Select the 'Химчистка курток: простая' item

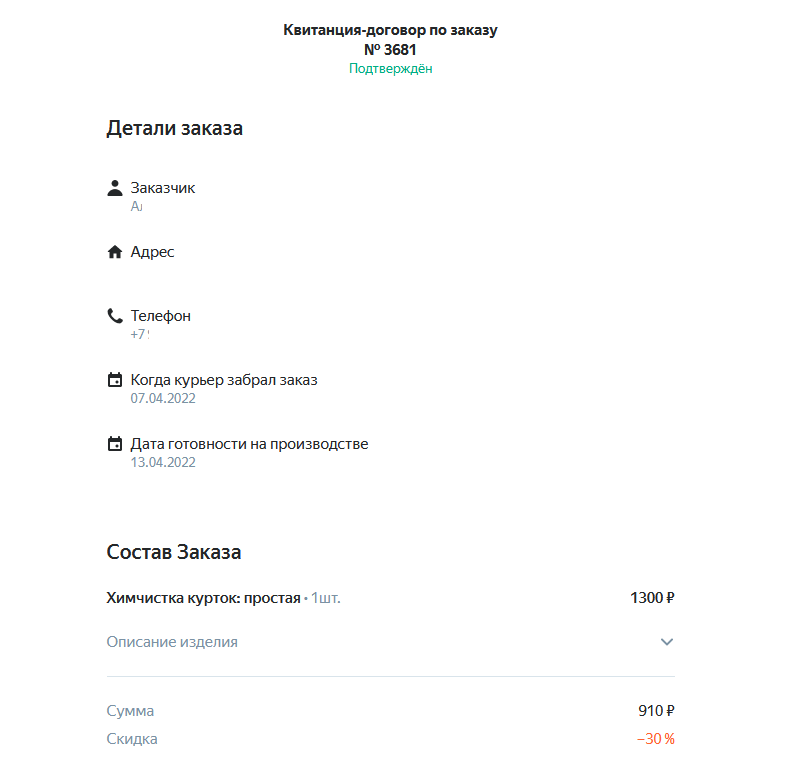tap(203, 598)
